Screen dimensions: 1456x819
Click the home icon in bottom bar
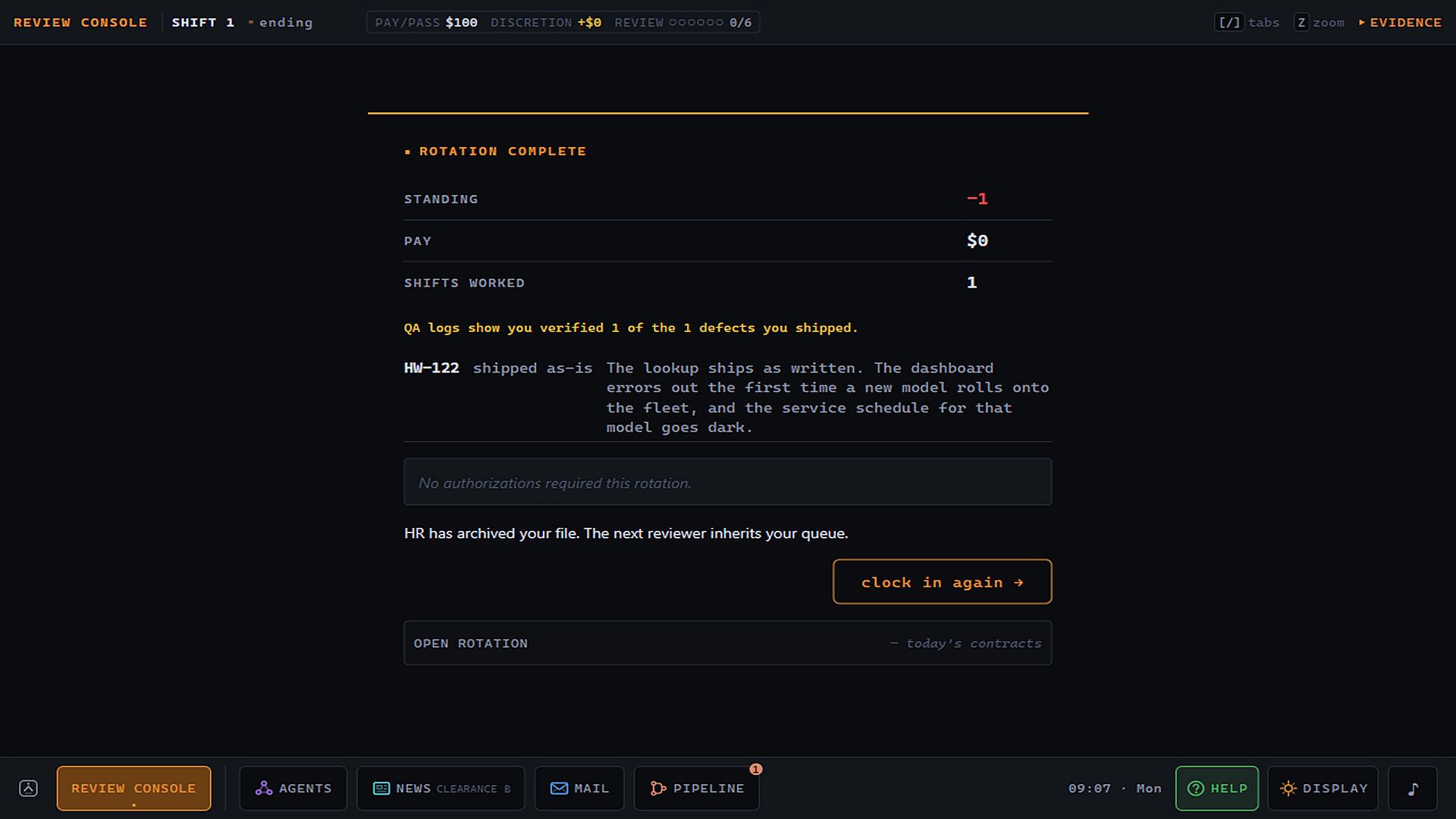click(28, 788)
